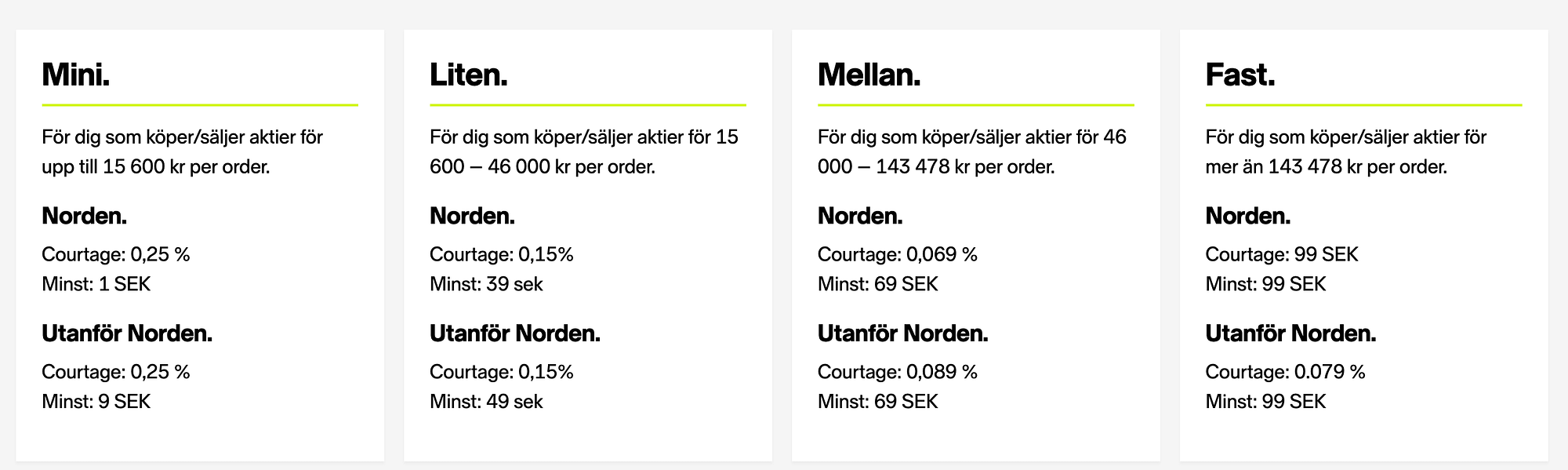Click green underline beneath Mellan heading

pos(976,104)
